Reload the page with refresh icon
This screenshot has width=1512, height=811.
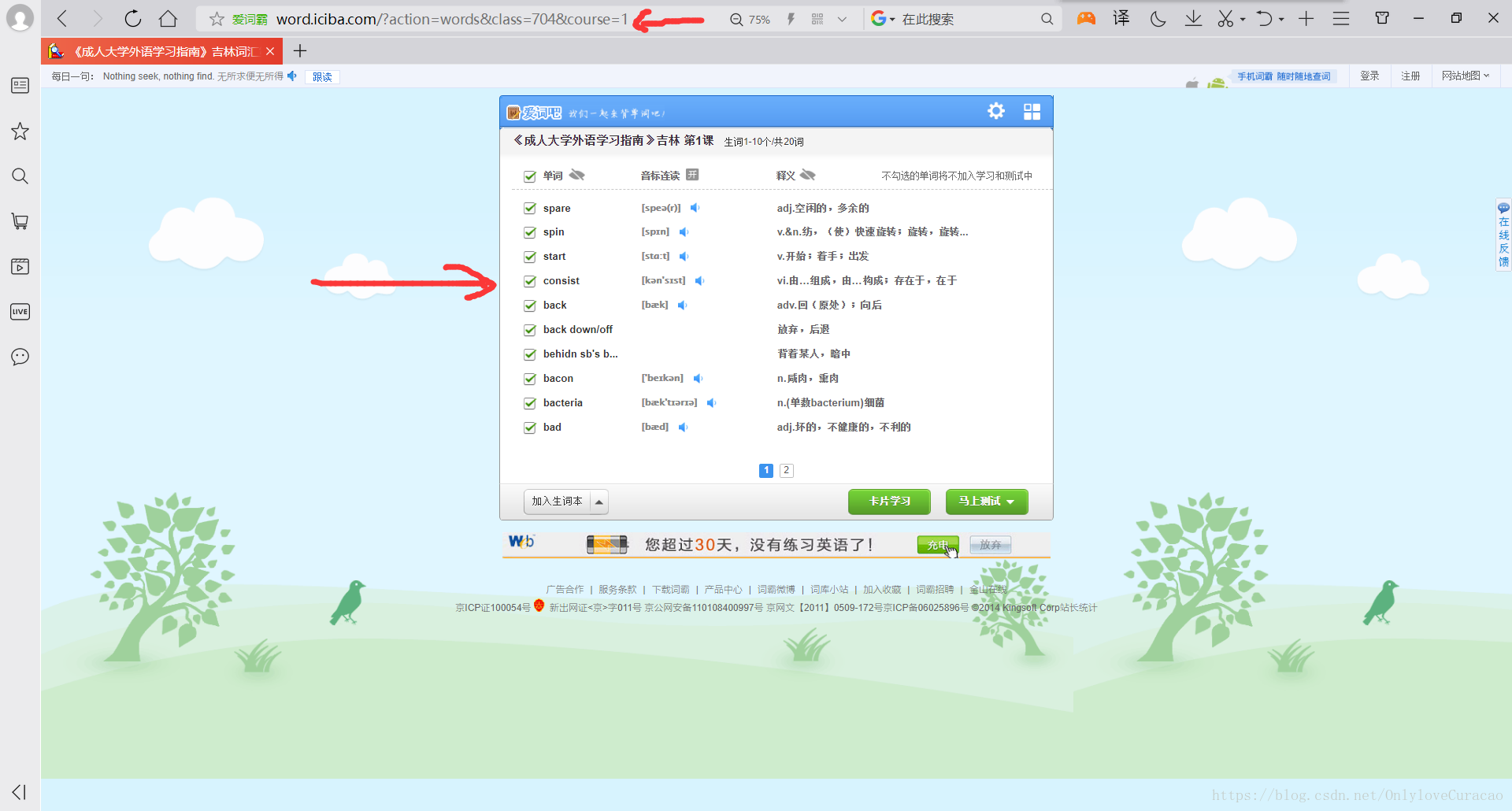pos(132,19)
